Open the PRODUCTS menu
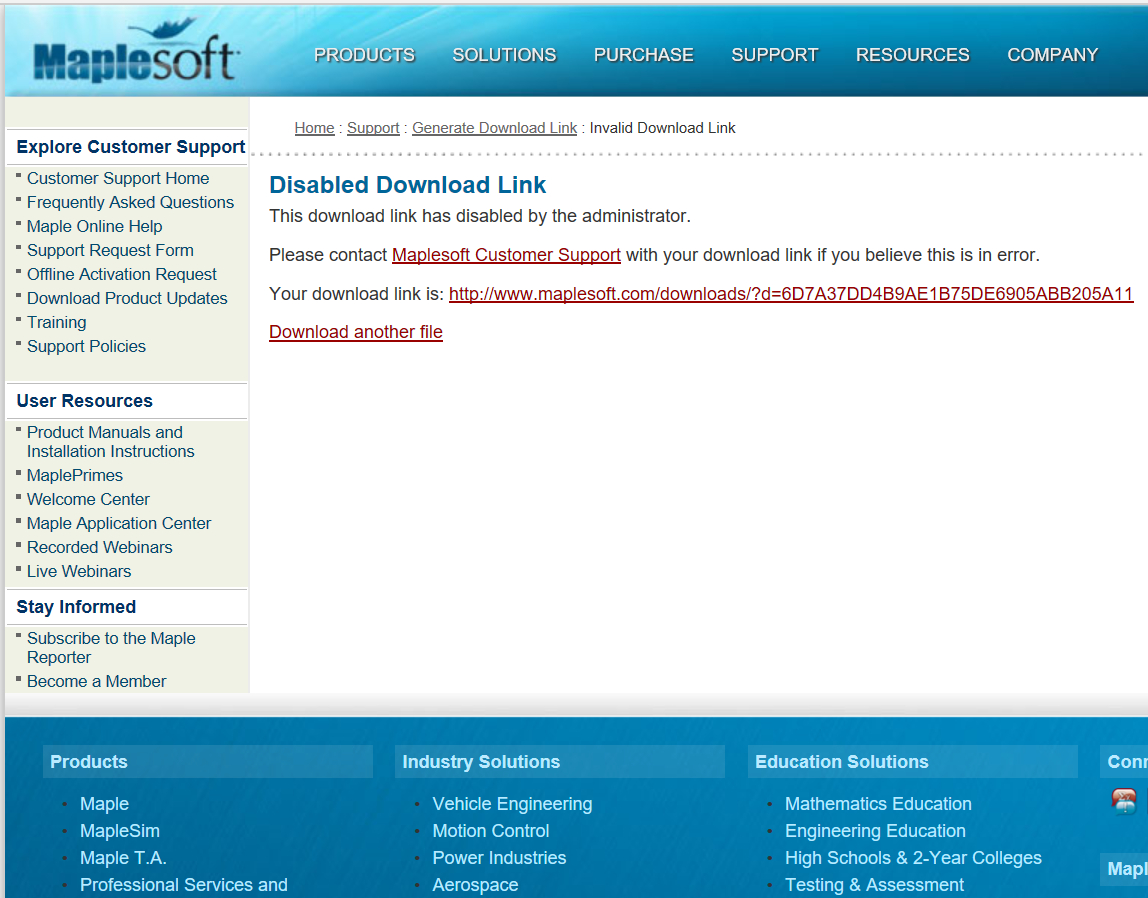 pyautogui.click(x=364, y=55)
